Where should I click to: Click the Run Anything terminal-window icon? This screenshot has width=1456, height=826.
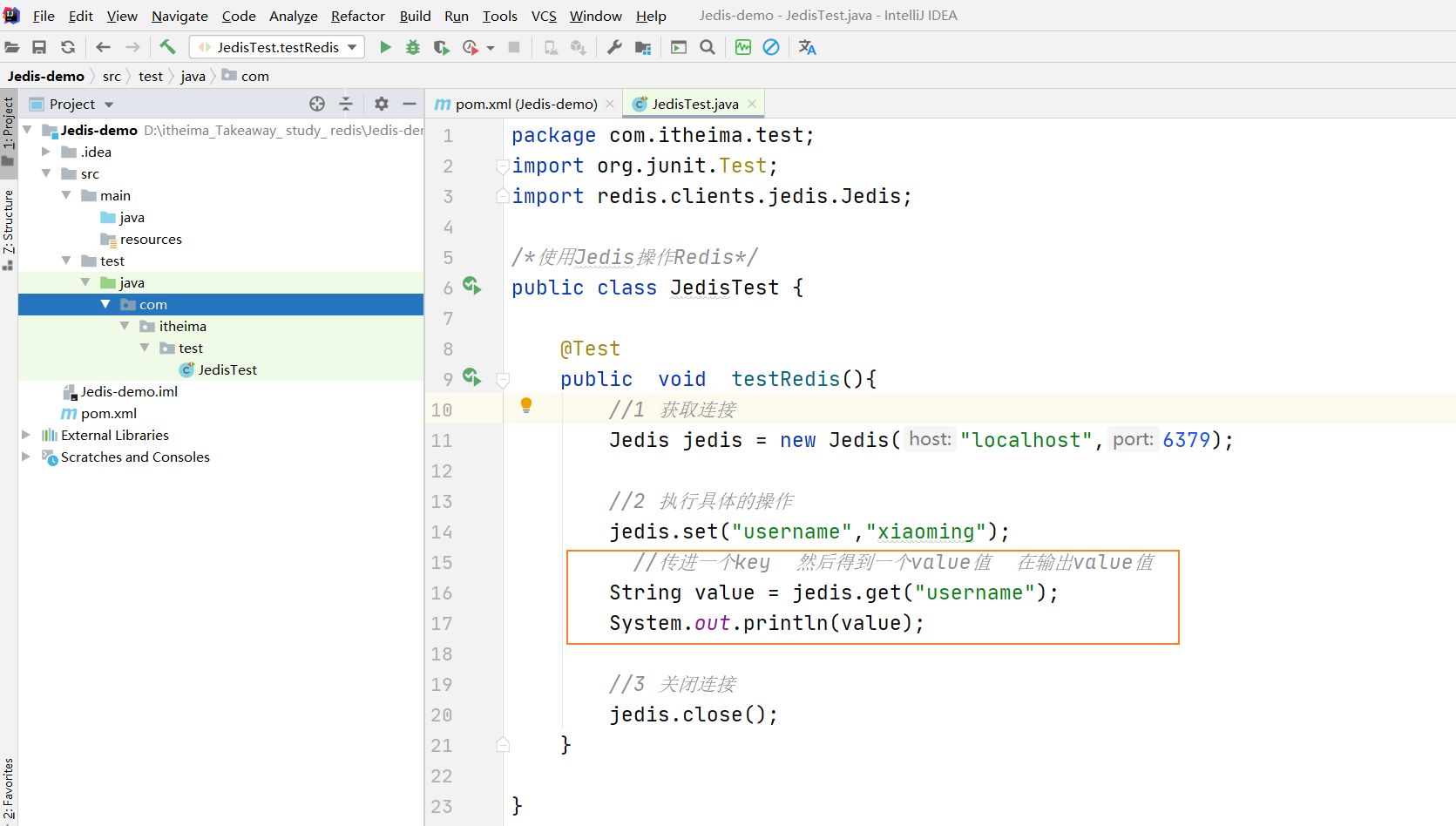(x=679, y=47)
